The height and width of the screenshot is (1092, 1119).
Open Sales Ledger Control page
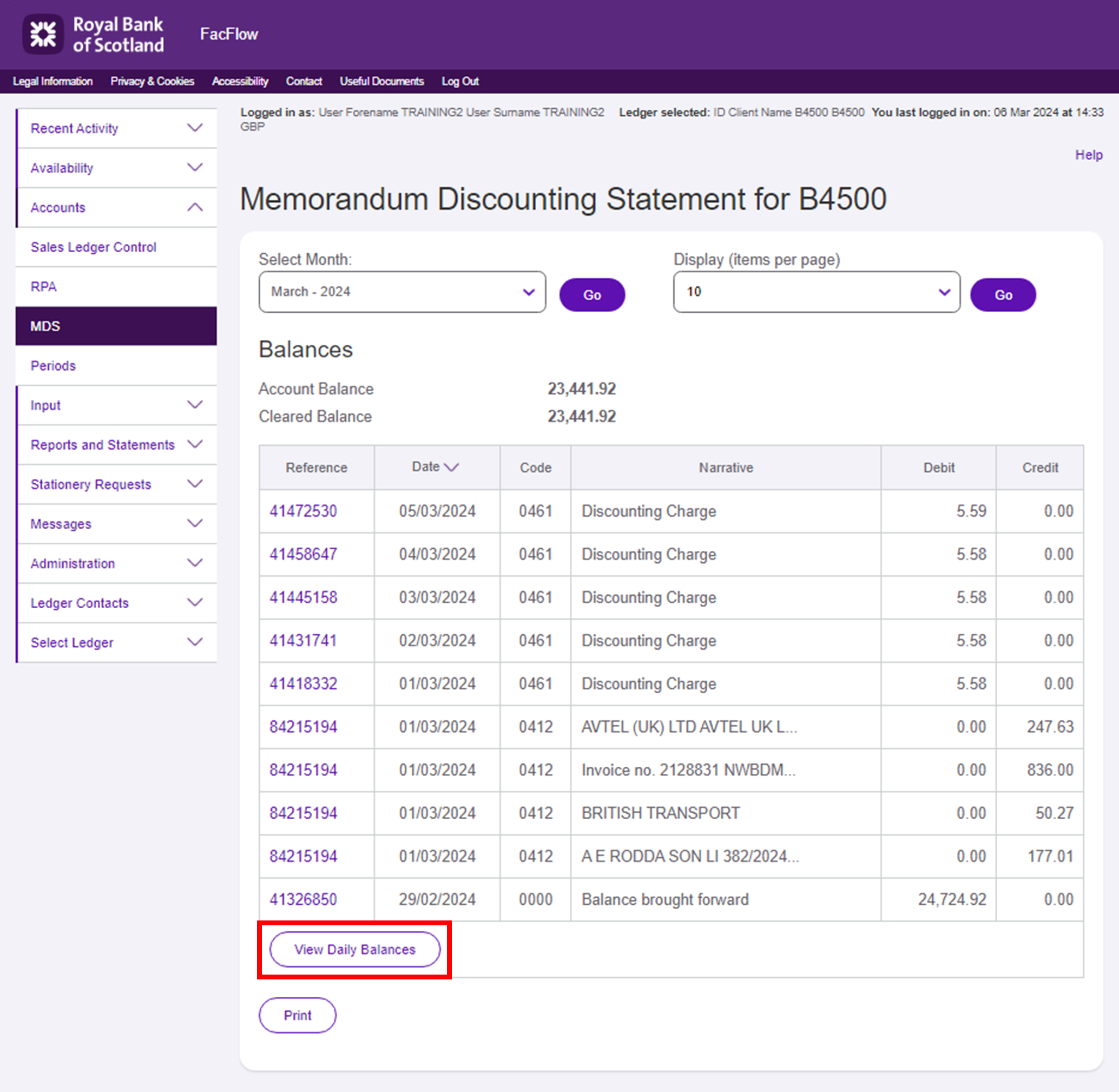(x=94, y=247)
